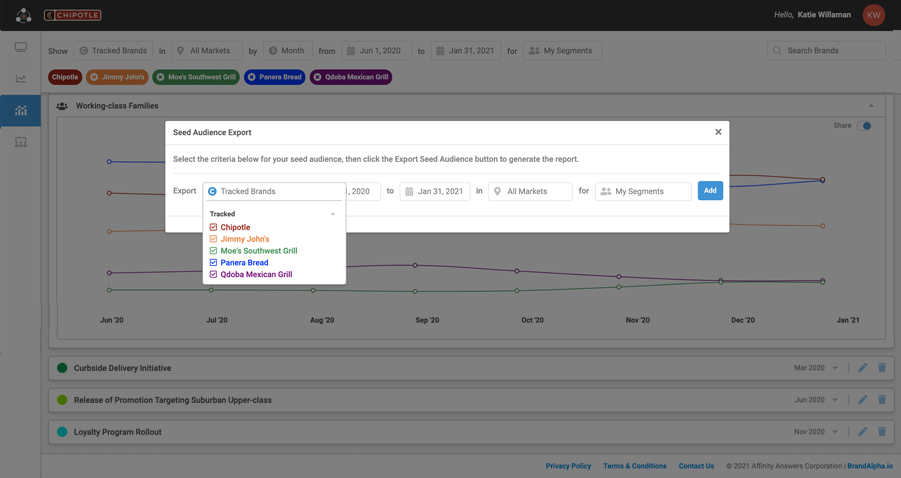Click the Chipotle brand tag

(x=65, y=77)
